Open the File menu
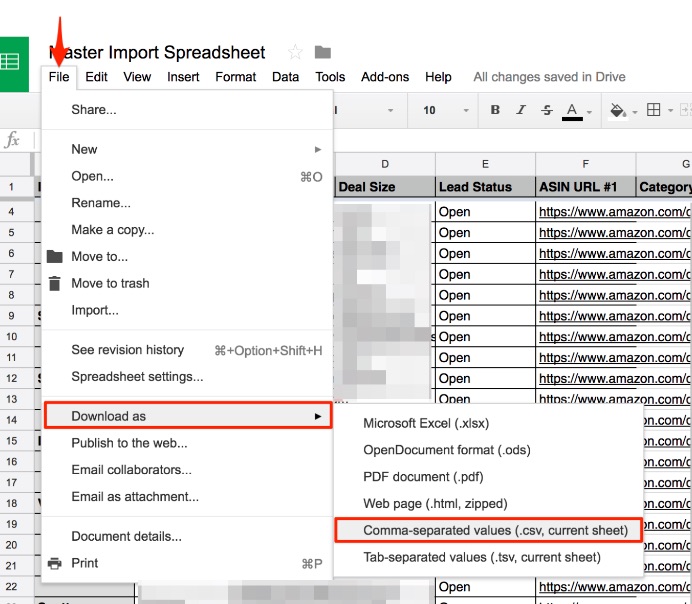692x604 pixels. coord(59,77)
